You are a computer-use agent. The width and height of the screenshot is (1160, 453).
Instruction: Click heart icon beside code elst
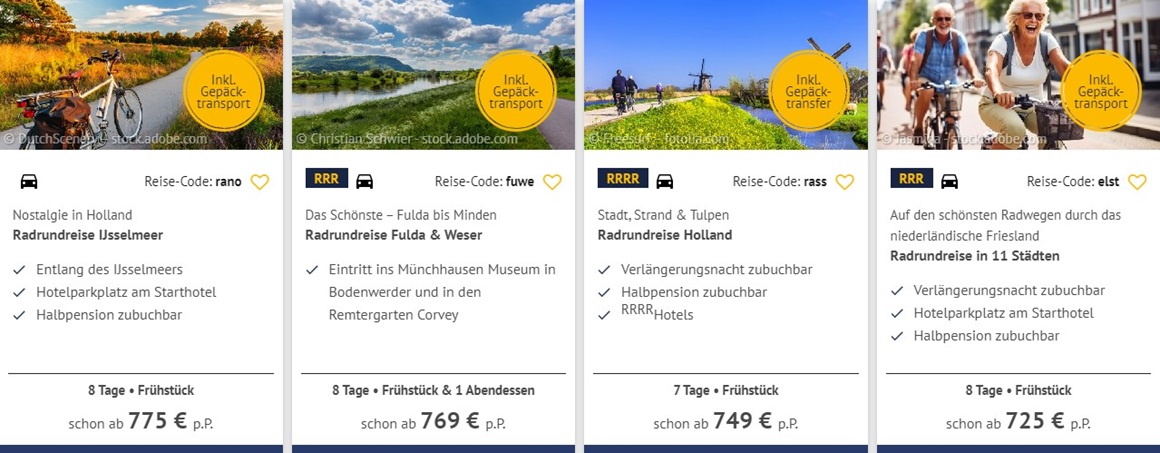(x=1137, y=182)
